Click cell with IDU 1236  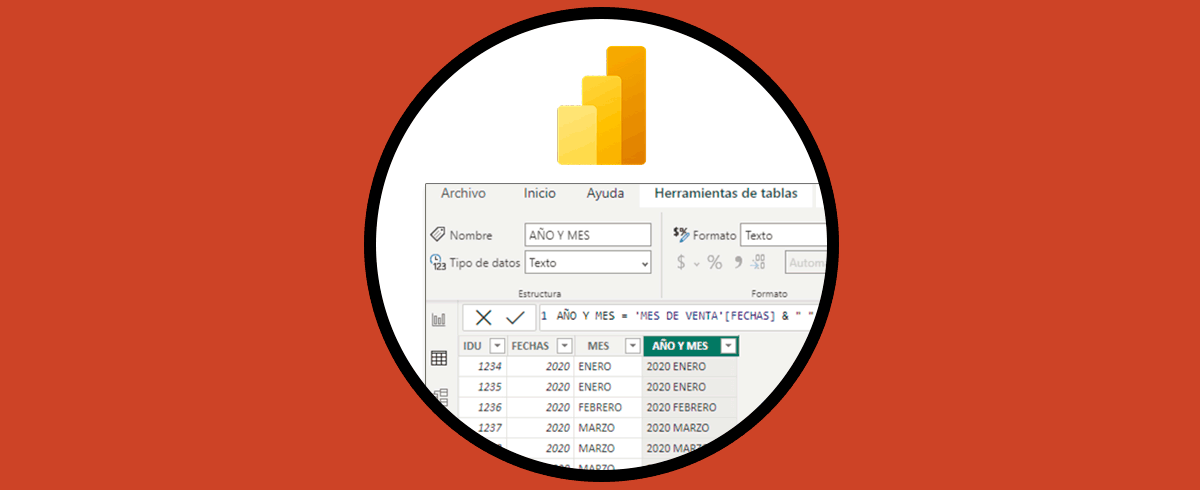tap(483, 407)
